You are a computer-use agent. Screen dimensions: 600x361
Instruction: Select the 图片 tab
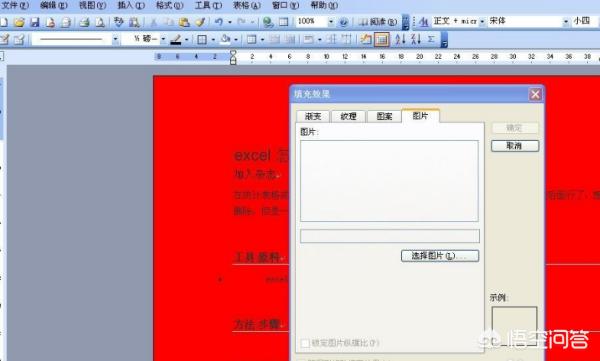click(x=420, y=116)
